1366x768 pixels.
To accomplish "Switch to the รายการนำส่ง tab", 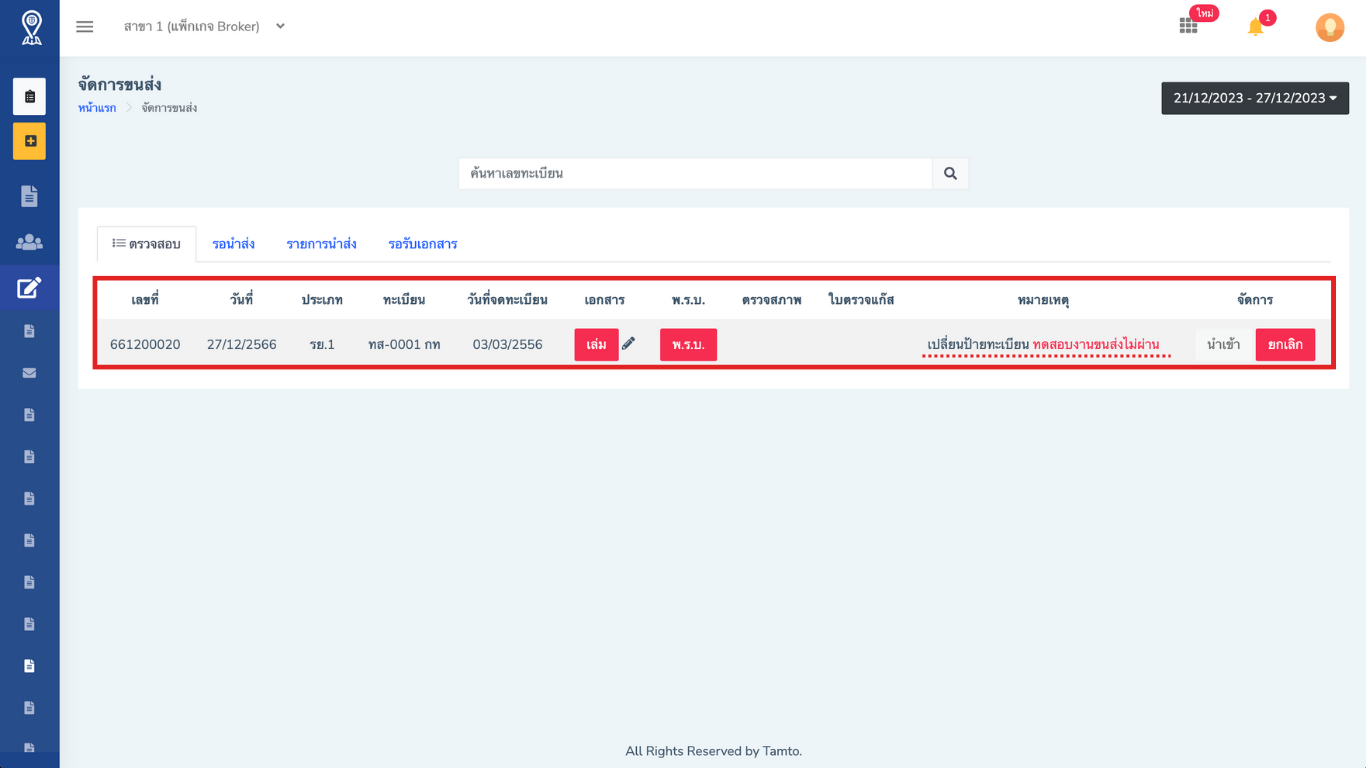I will (x=321, y=244).
